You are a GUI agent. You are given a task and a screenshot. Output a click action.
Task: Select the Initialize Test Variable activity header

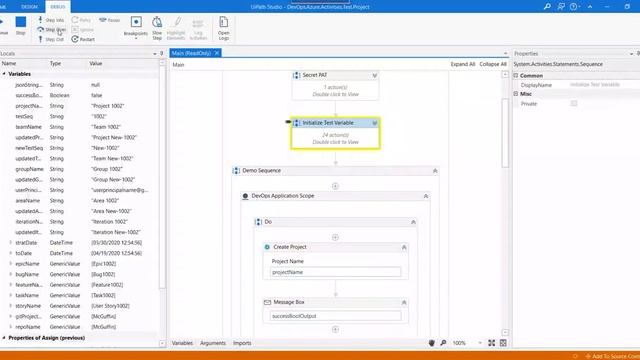(x=335, y=123)
